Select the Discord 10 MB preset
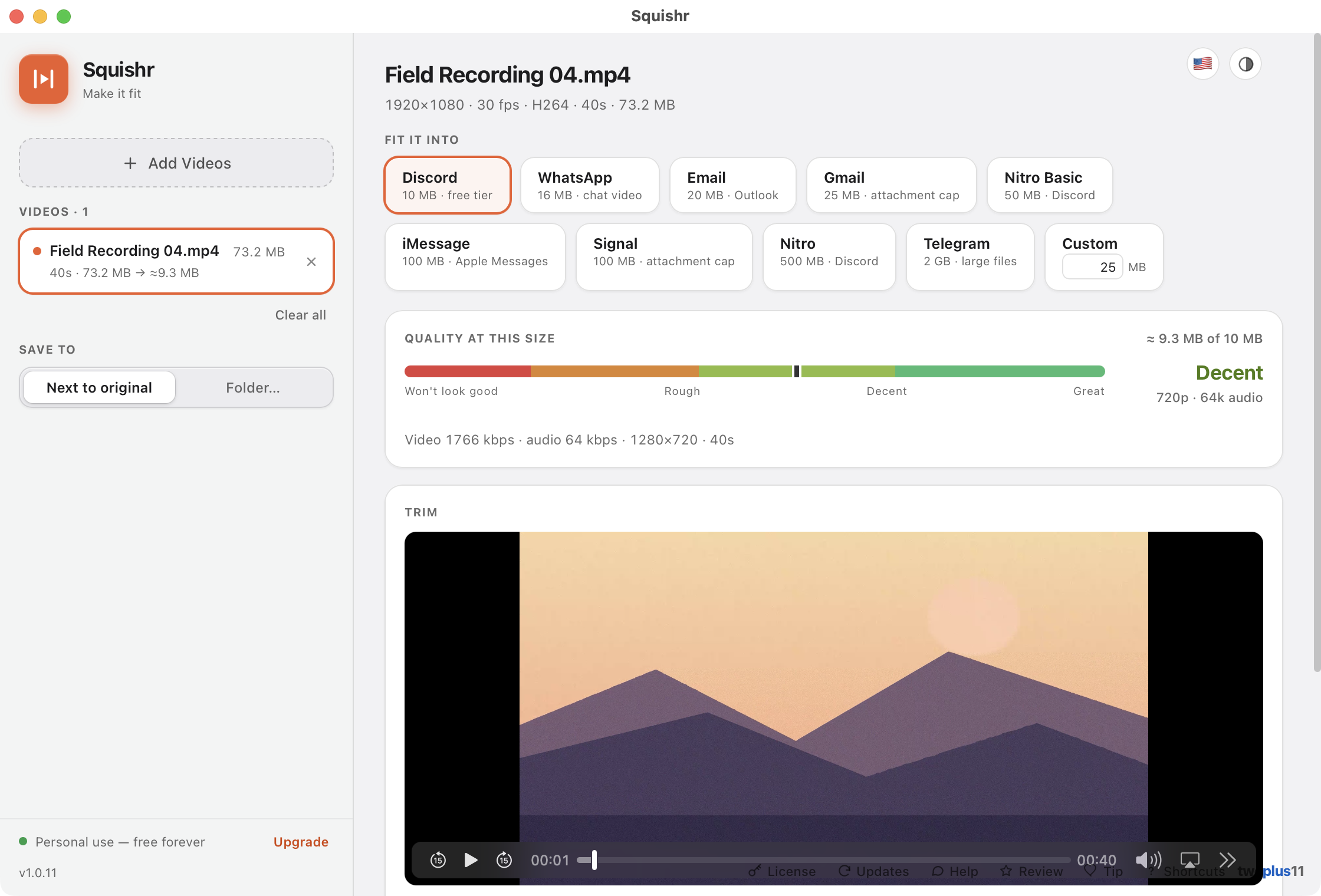 click(447, 185)
